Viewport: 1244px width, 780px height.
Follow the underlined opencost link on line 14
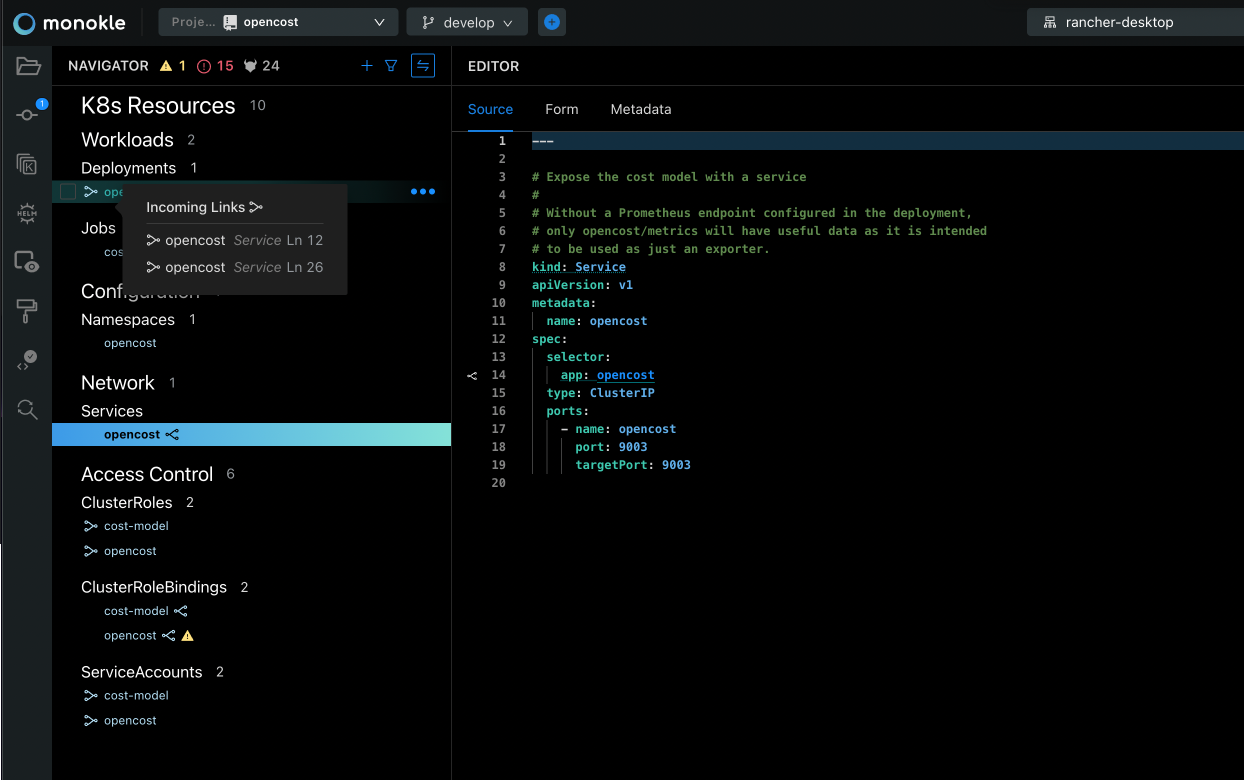point(625,375)
